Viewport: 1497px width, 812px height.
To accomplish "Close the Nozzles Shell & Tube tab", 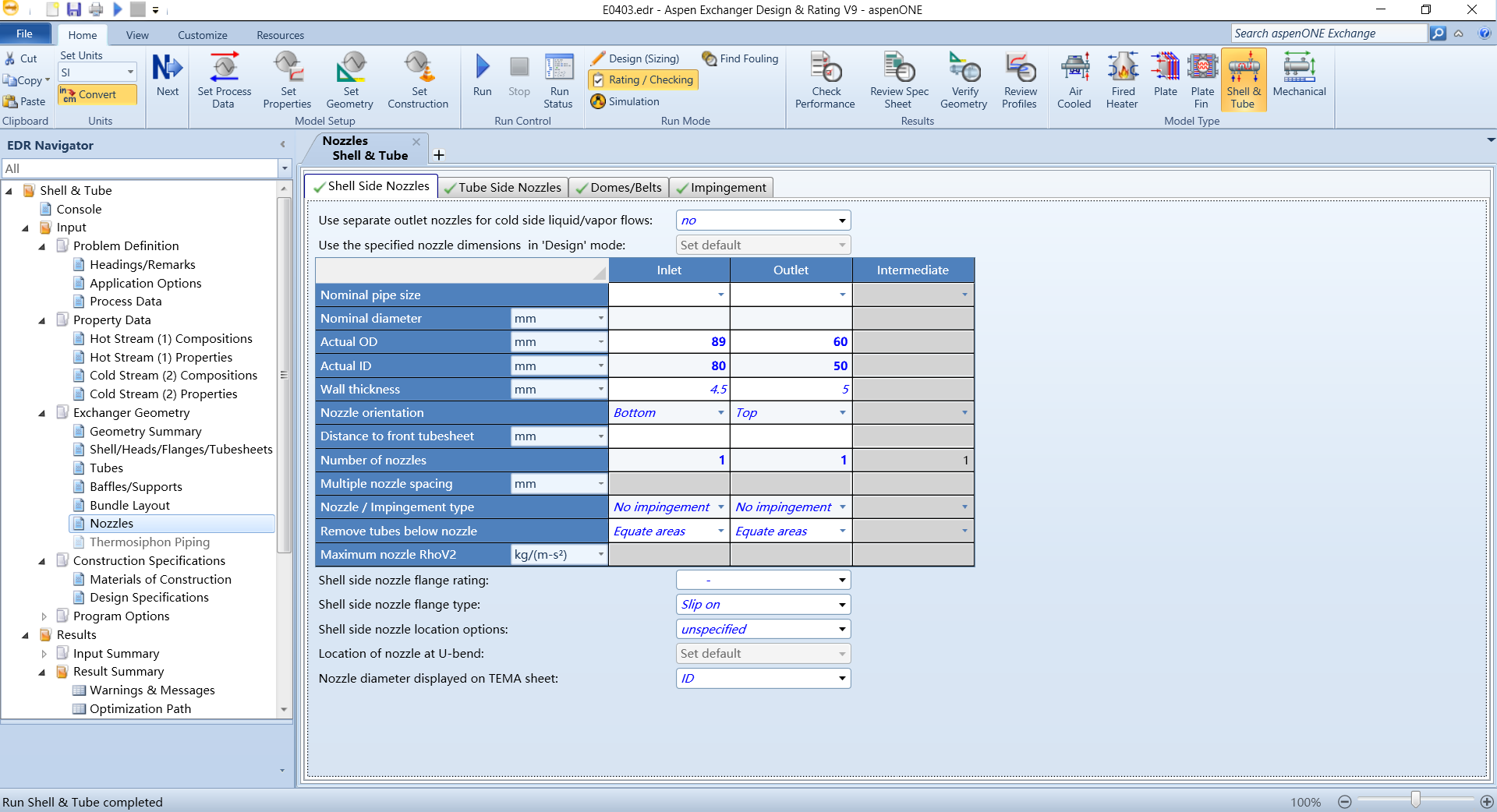I will 416,141.
